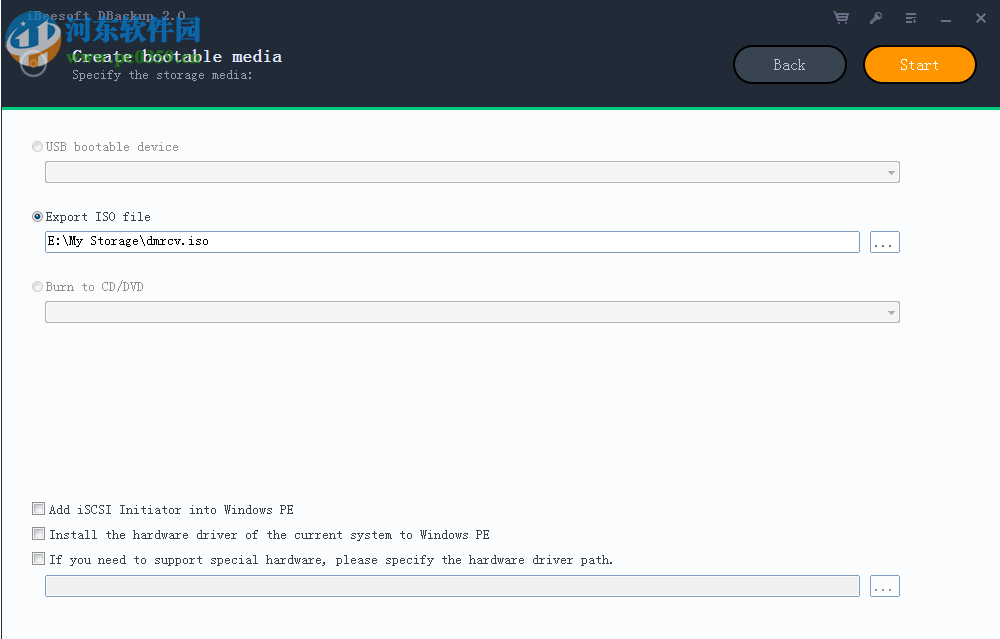Select USB bootable device radio option

click(x=38, y=147)
